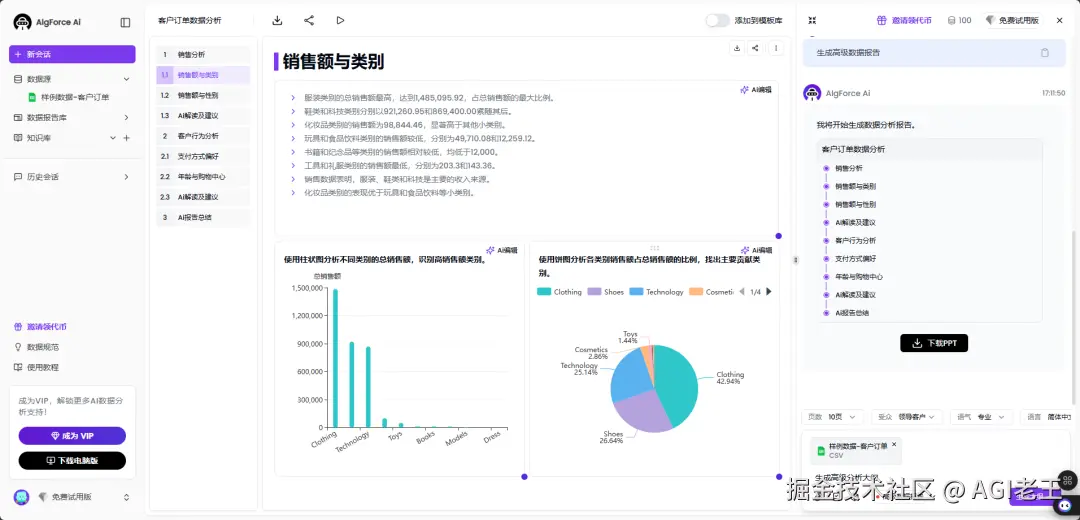Open 使用教程 in sidebar
The width and height of the screenshot is (1080, 520).
(x=37, y=367)
